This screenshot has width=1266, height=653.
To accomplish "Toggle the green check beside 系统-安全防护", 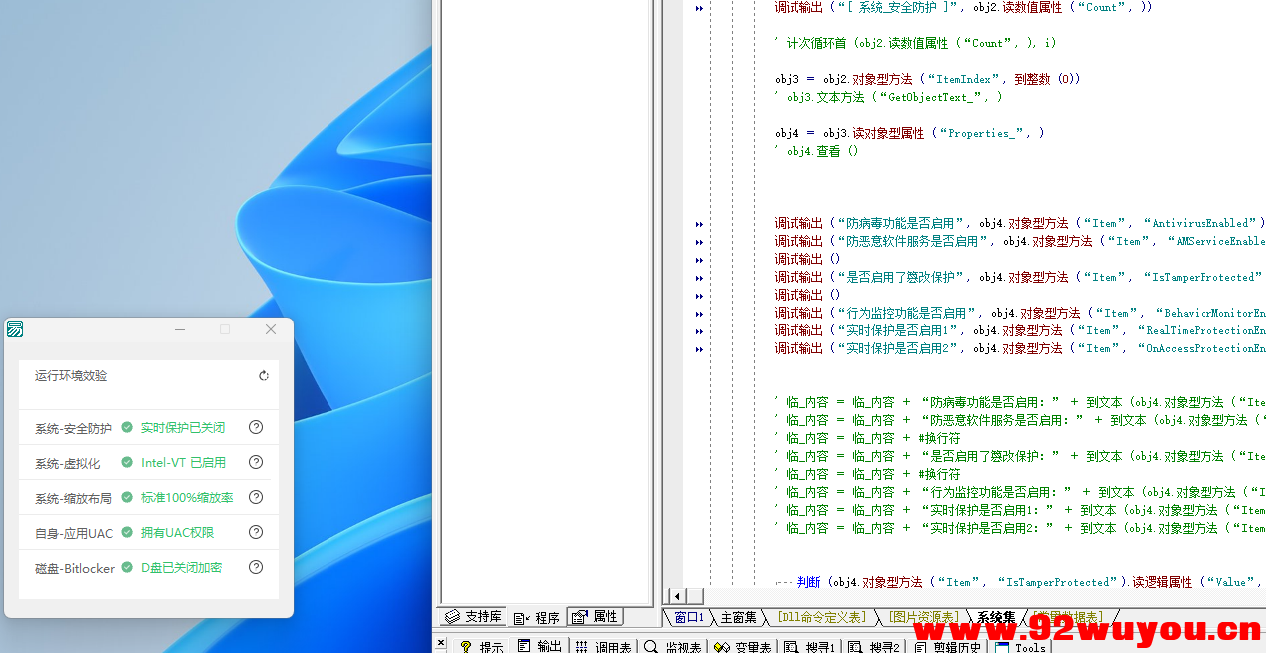I will pos(127,427).
